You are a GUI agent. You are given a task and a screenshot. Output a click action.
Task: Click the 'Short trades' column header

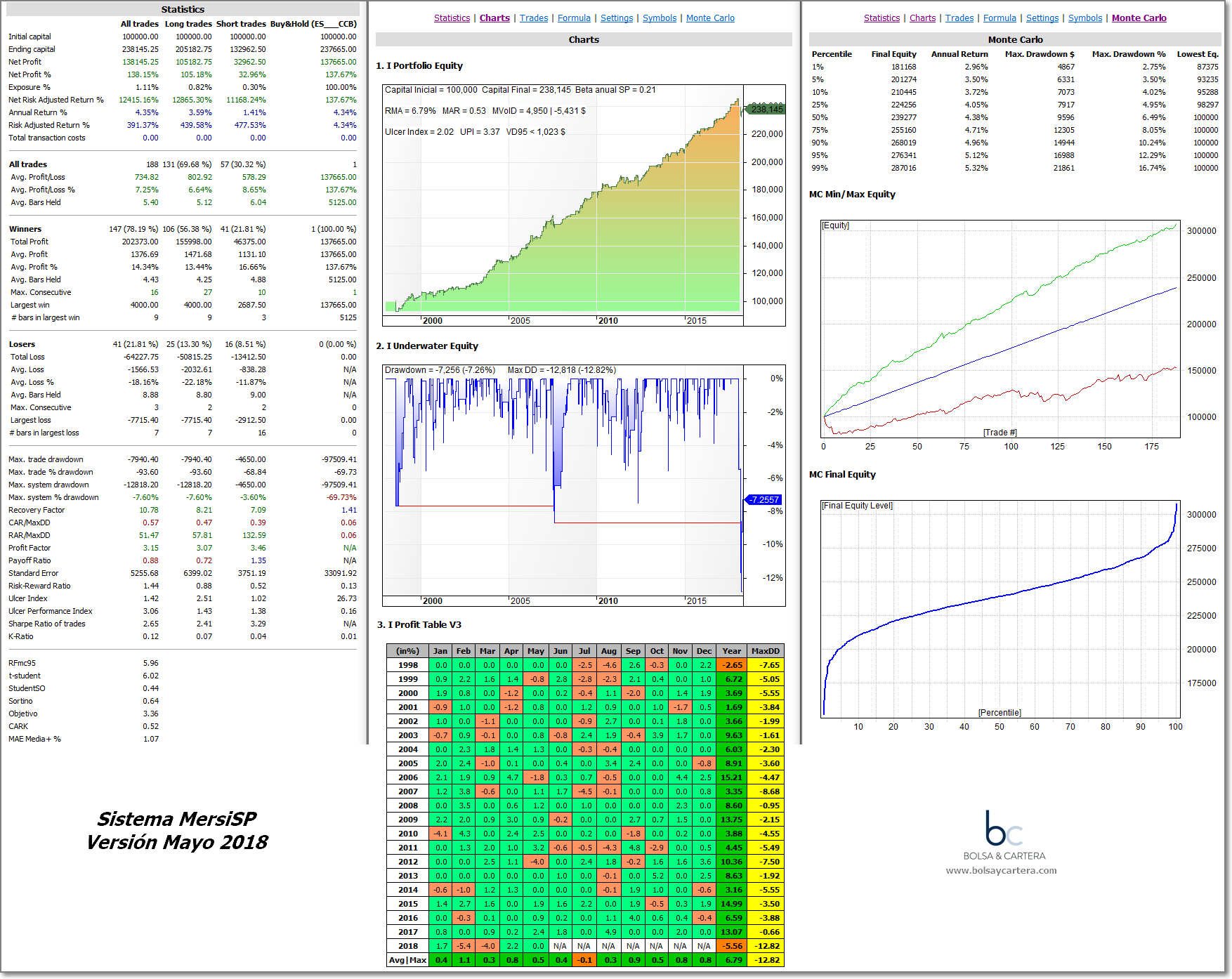click(x=241, y=24)
